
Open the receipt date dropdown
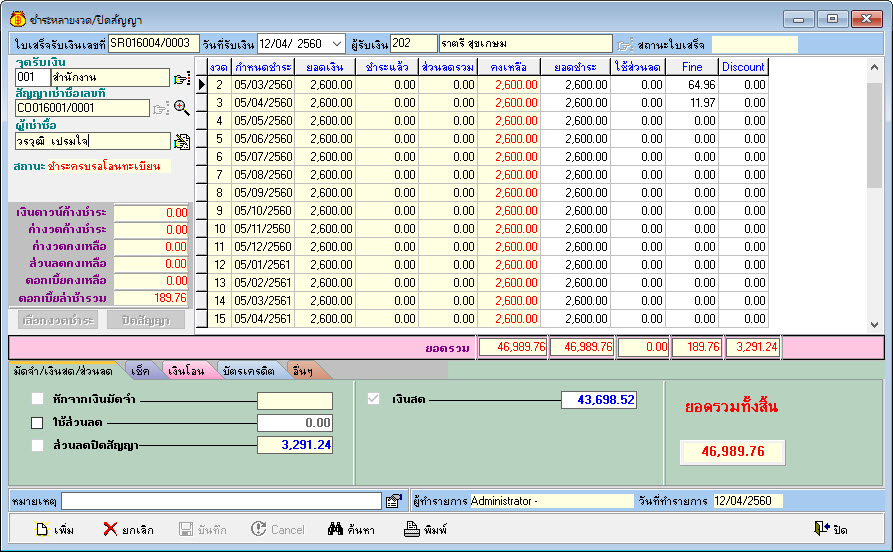point(337,44)
